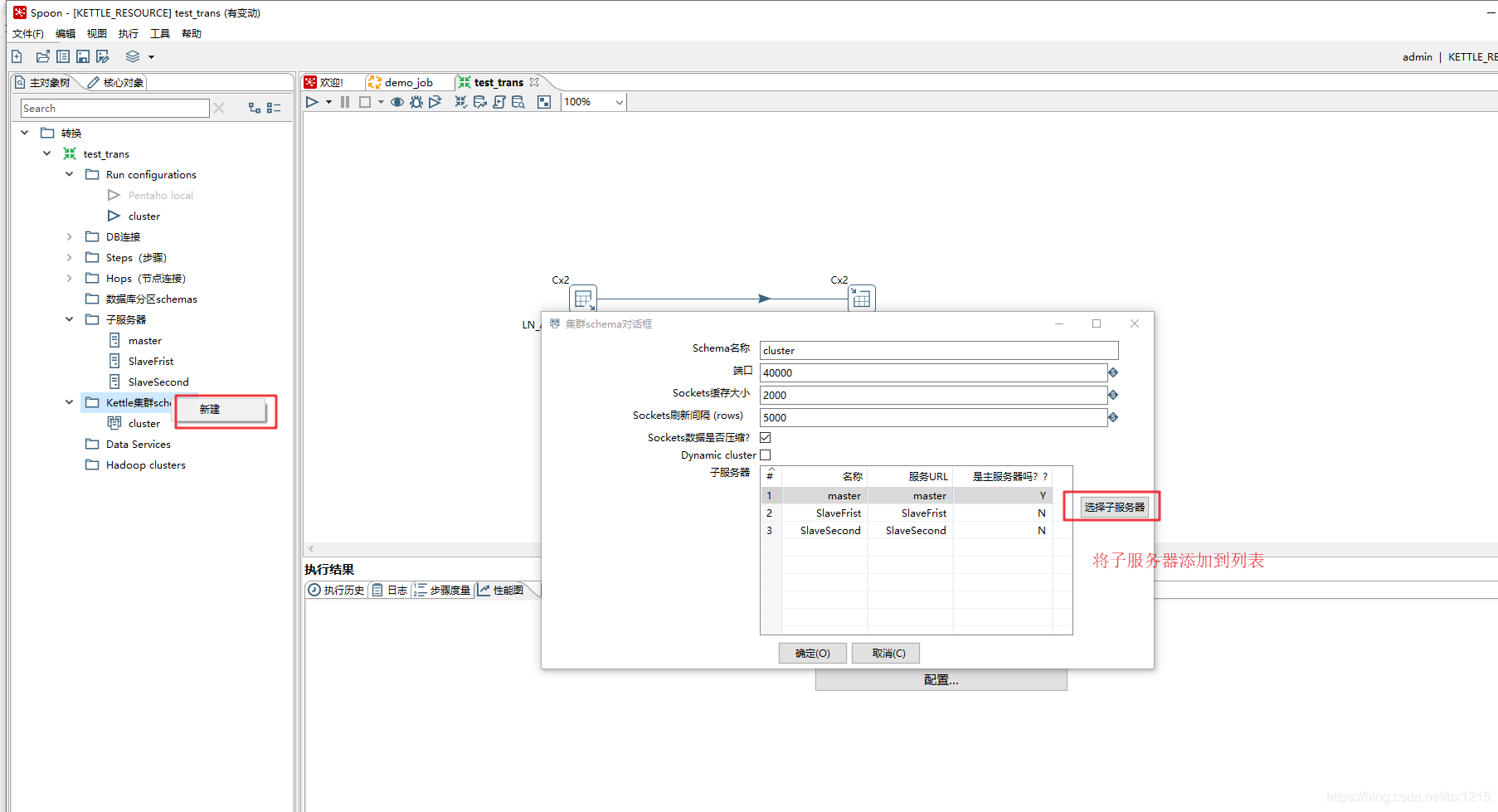Open the 视图 menu

tap(97, 34)
